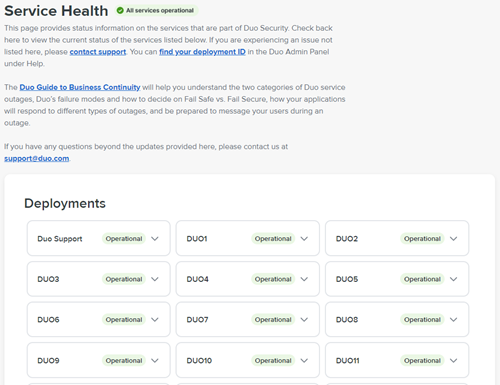Click the Operational badge for DUO8
The image size is (500, 385).
click(422, 320)
